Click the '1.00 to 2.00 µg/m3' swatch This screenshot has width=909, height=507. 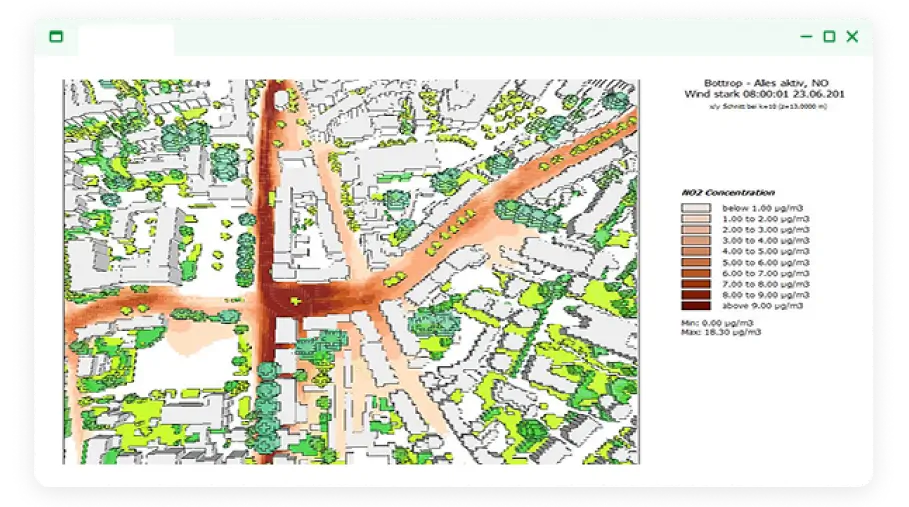coord(696,218)
